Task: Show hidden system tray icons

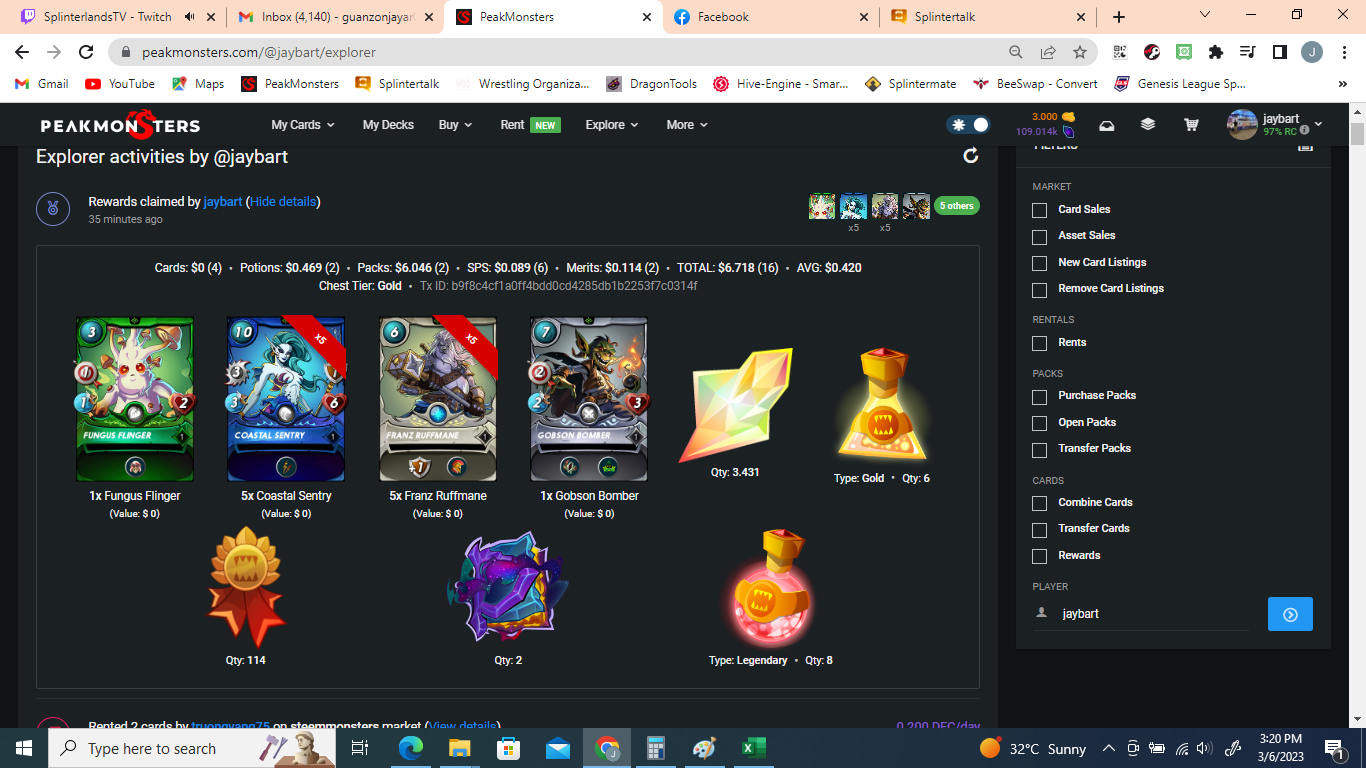Action: pyautogui.click(x=1108, y=748)
